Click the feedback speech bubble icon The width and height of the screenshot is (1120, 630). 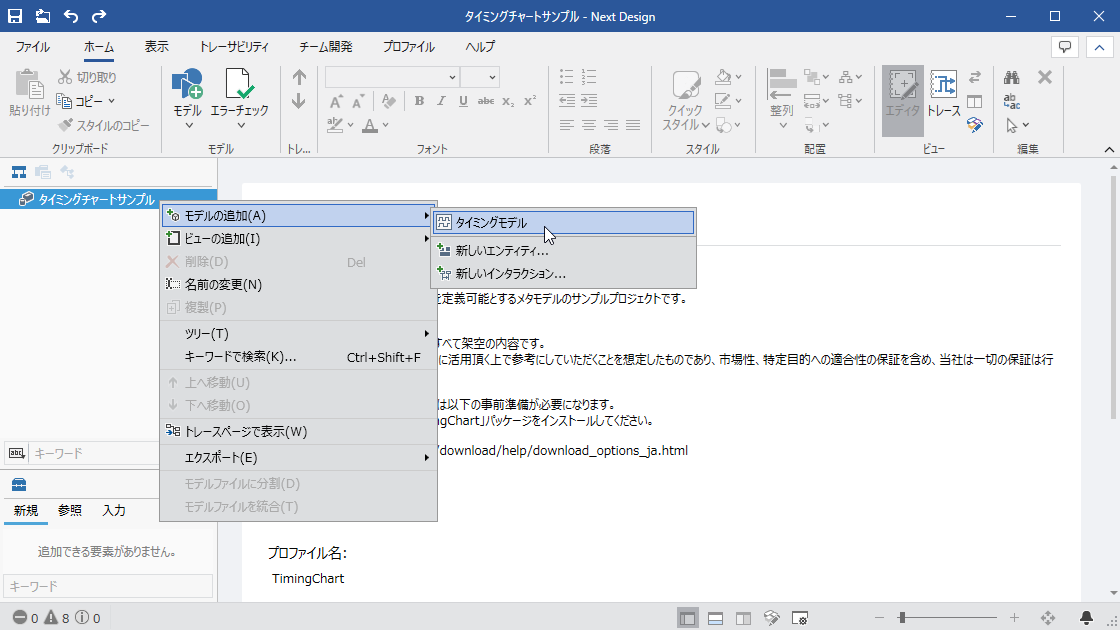pos(1065,47)
